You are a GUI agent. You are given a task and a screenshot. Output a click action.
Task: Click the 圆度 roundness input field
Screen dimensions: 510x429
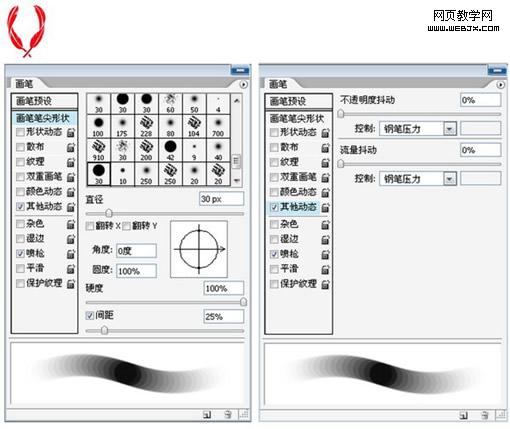click(x=136, y=271)
